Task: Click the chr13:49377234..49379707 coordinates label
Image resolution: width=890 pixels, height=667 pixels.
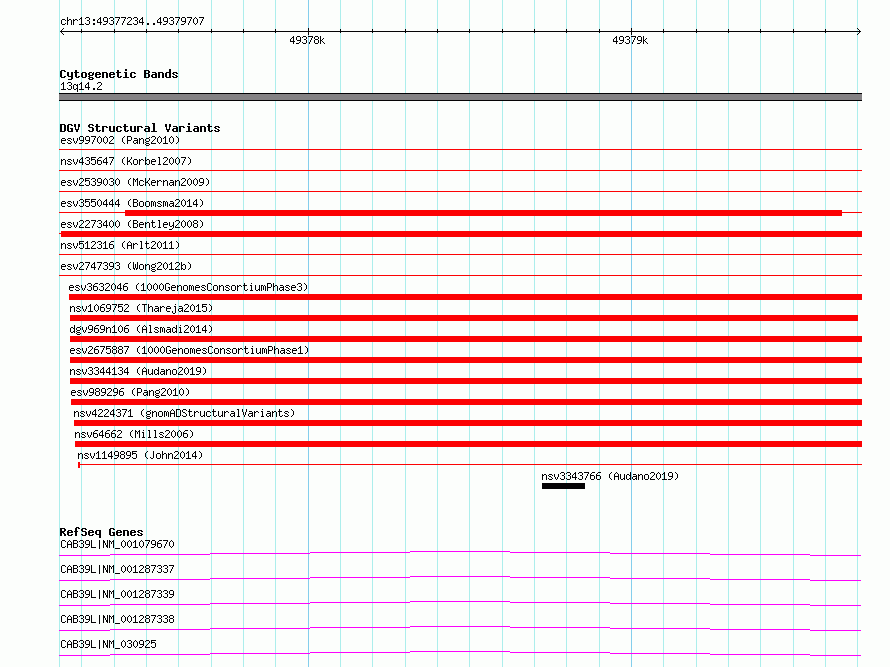Action: [x=132, y=21]
